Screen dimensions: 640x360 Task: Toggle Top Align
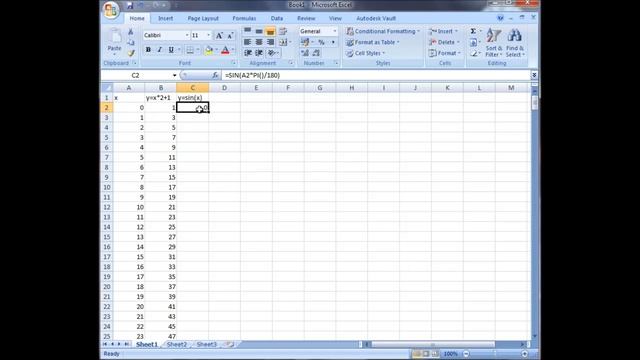[x=248, y=31]
